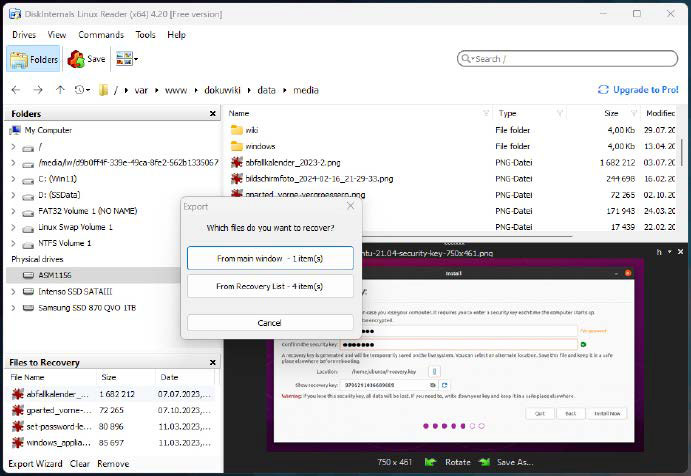The image size is (691, 476).
Task: Click breadcrumb segment www
Action: [176, 90]
